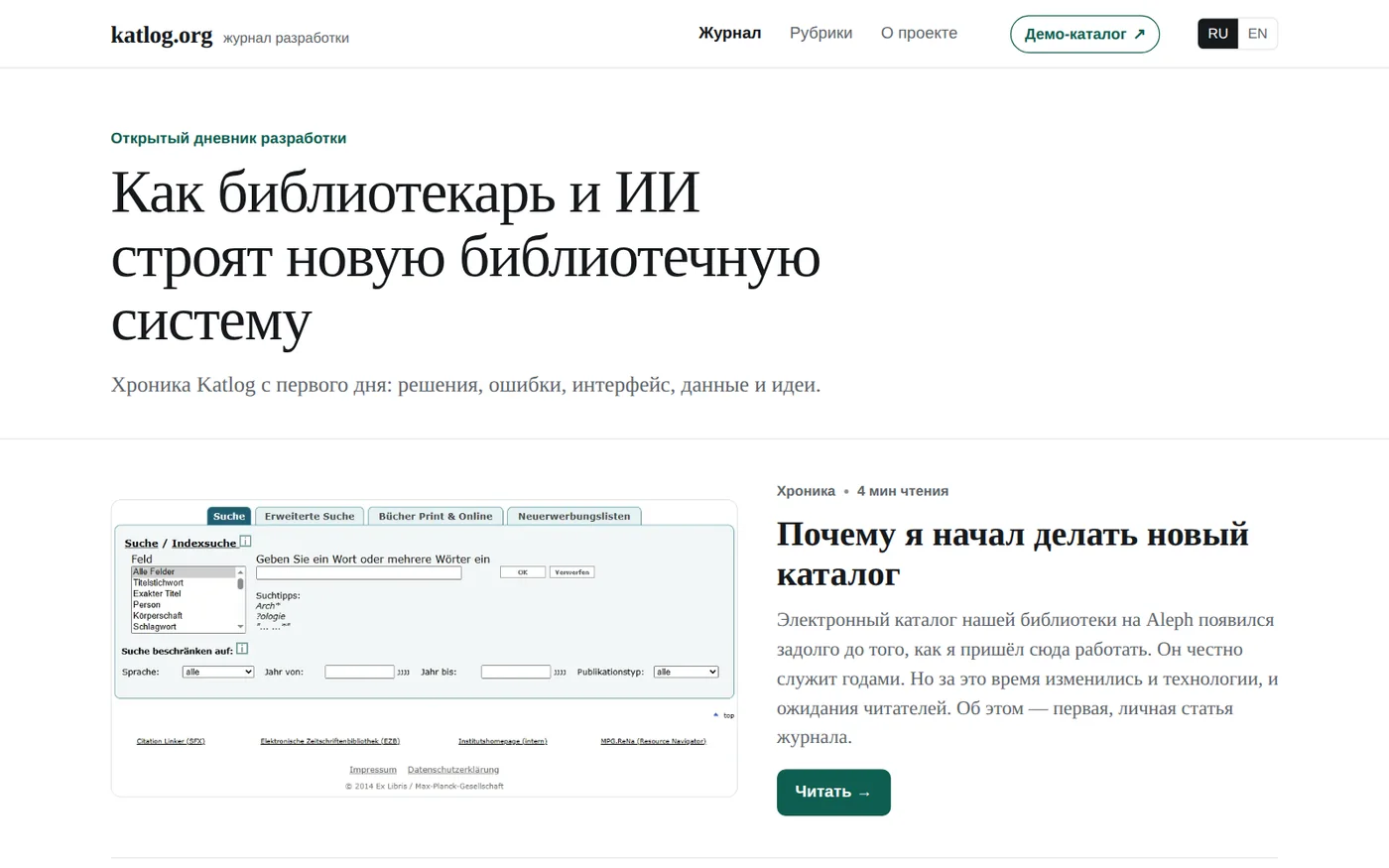The image size is (1389, 868).
Task: Click the 'журнал разработки' tagline beside logo
Action: click(x=286, y=38)
